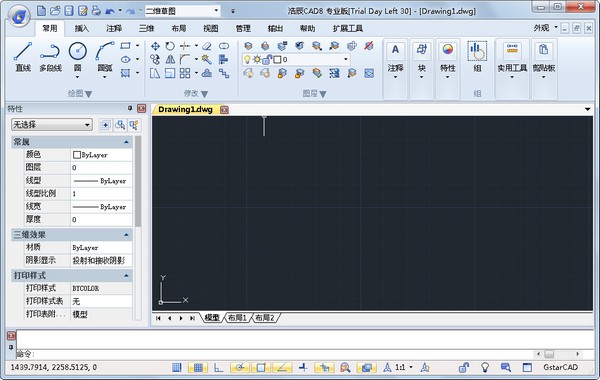Viewport: 600px width, 380px height.
Task: Open the 扩展工具 ribbon tab
Action: point(348,28)
